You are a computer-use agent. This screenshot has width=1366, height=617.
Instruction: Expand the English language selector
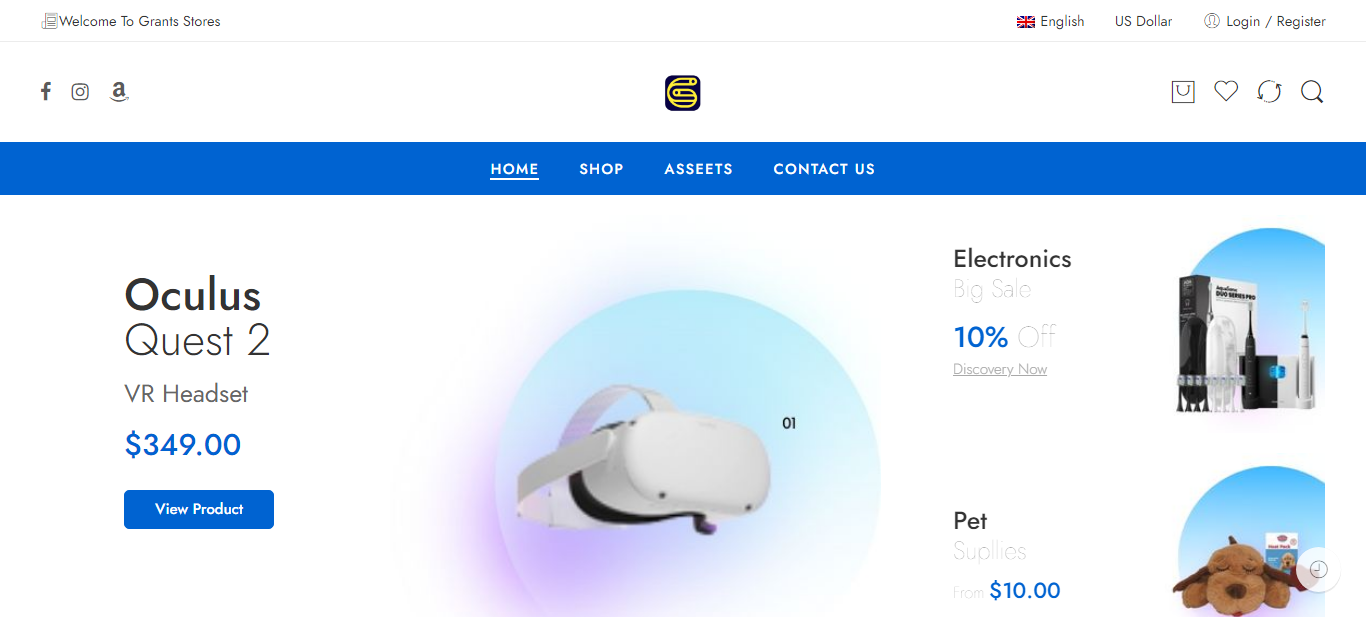1051,21
